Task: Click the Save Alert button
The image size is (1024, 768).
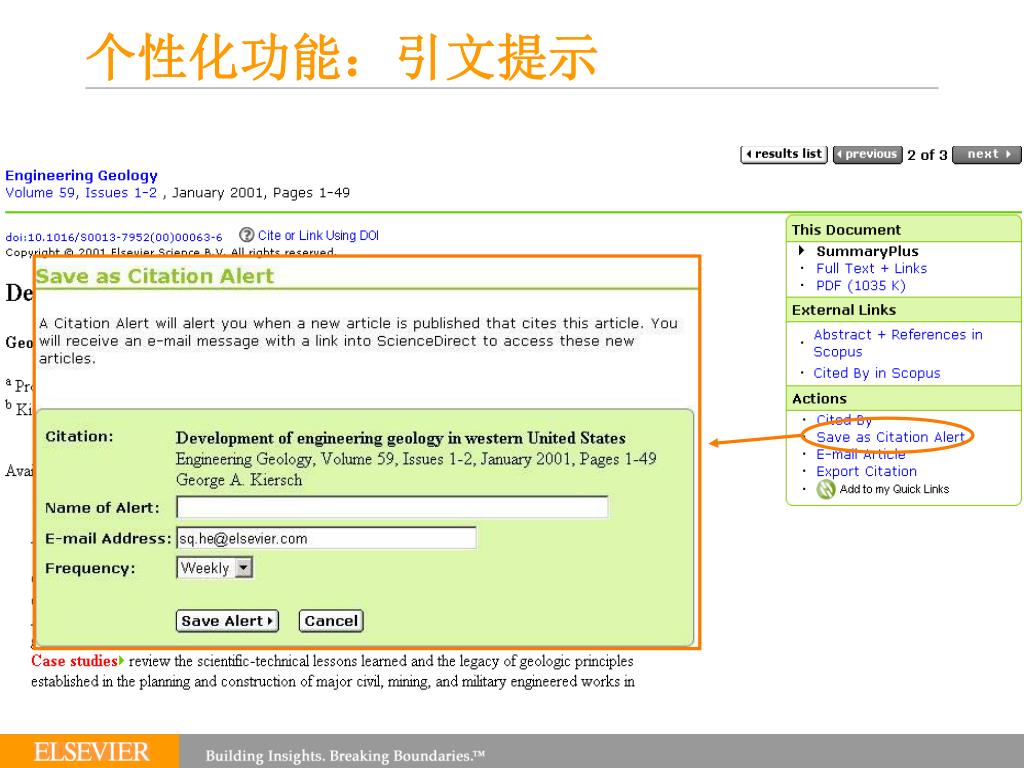Action: pos(227,621)
